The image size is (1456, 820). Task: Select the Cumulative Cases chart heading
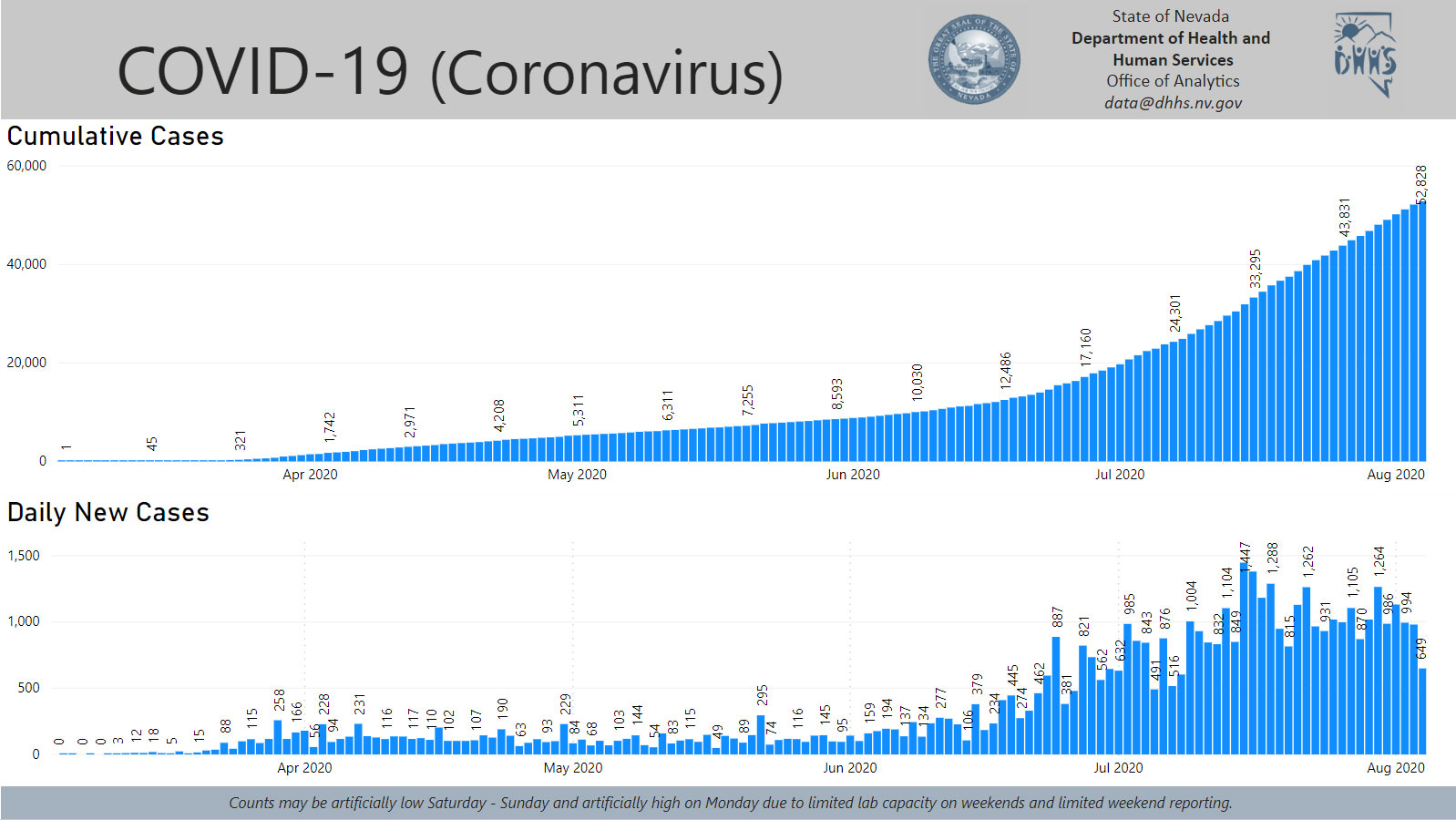(x=116, y=137)
